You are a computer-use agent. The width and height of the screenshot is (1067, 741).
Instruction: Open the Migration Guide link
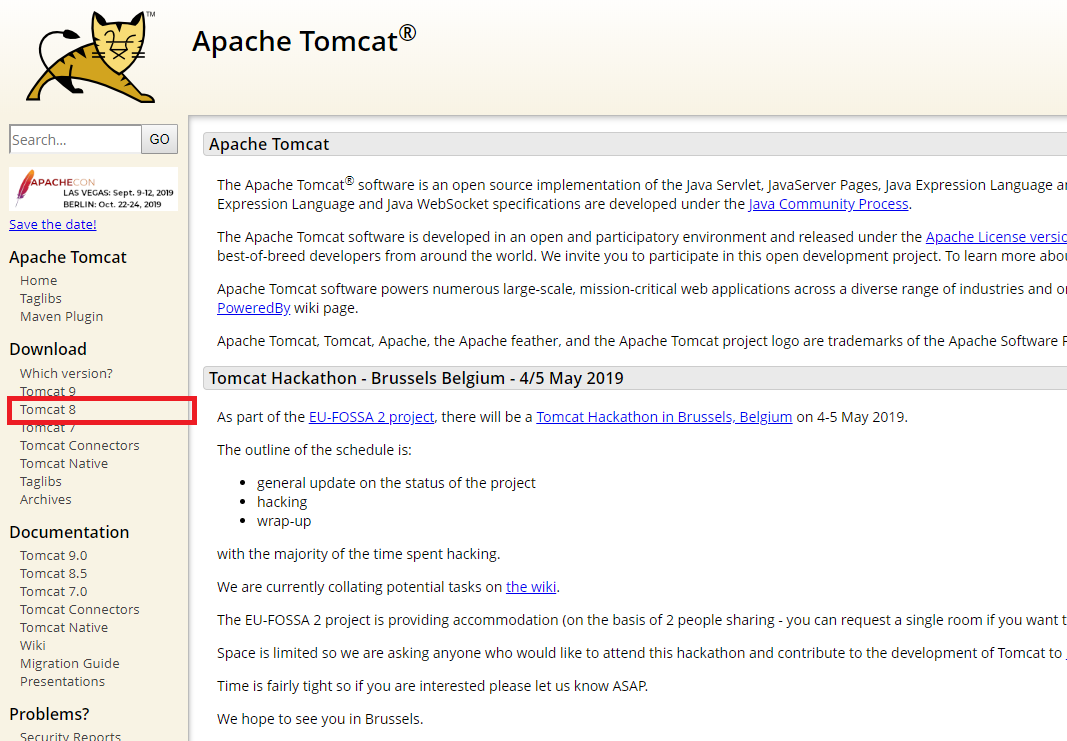70,663
